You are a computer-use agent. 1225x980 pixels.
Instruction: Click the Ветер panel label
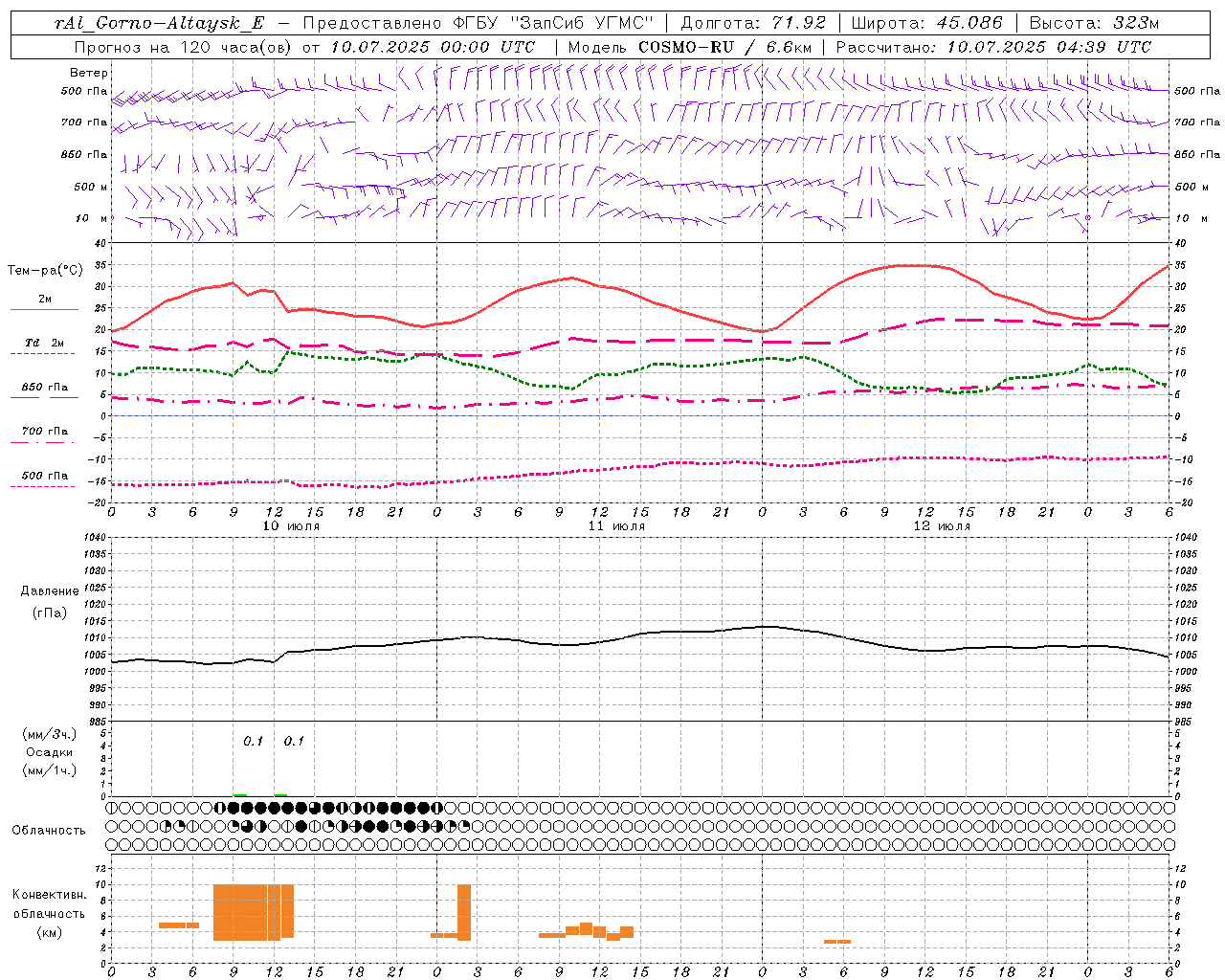(89, 73)
